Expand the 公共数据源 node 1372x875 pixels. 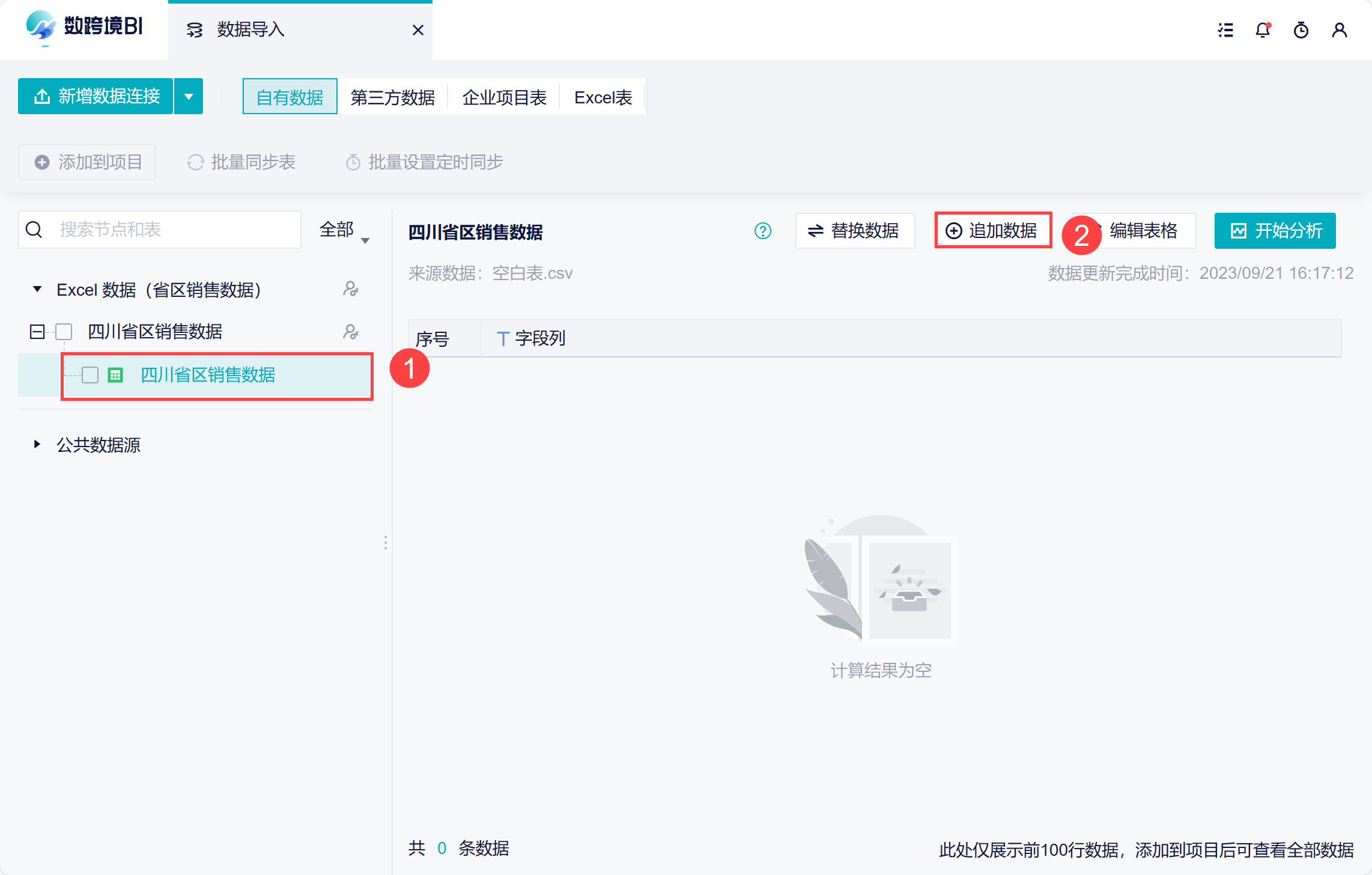pos(37,444)
